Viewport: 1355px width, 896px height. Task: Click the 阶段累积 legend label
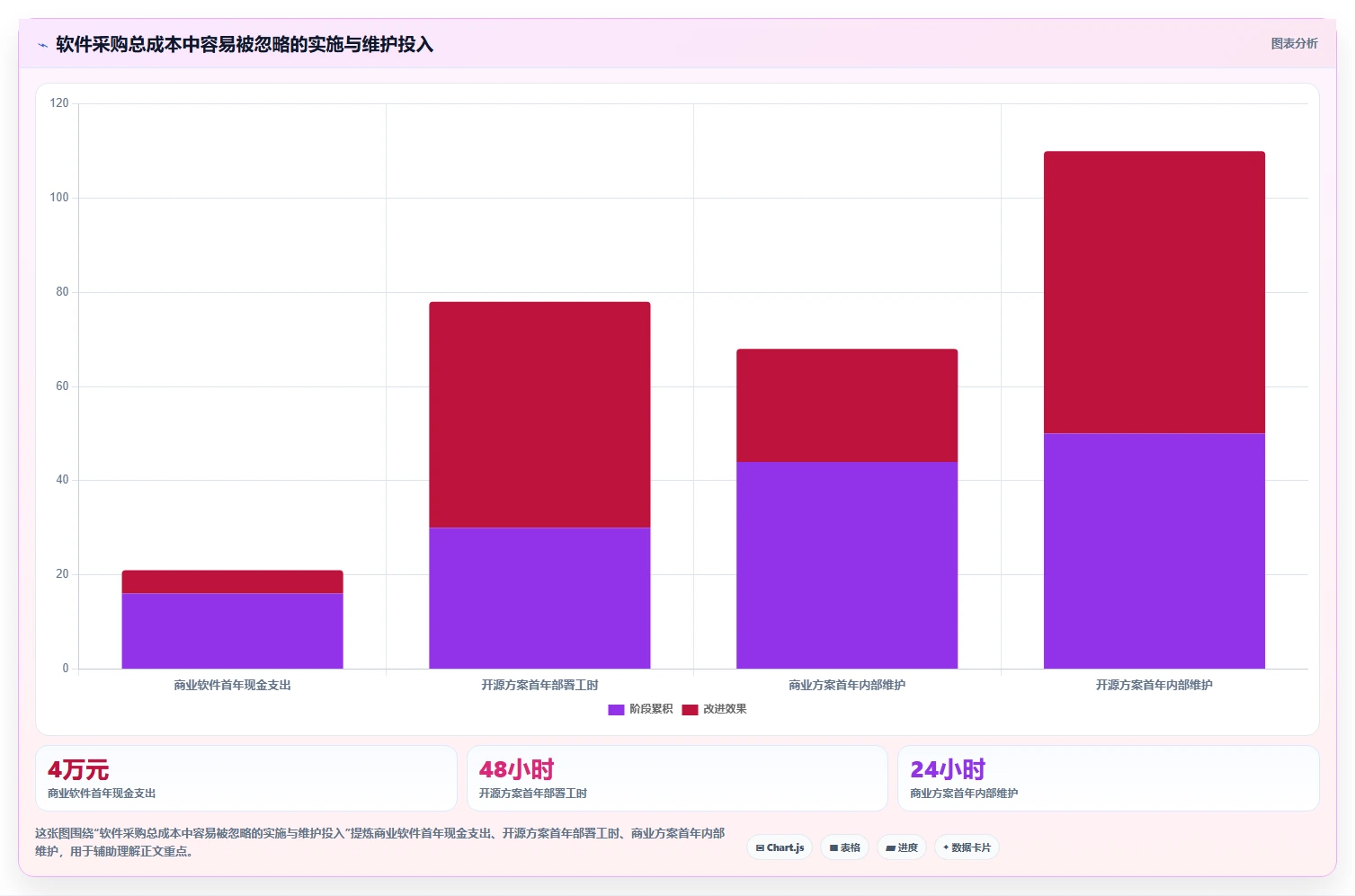651,709
